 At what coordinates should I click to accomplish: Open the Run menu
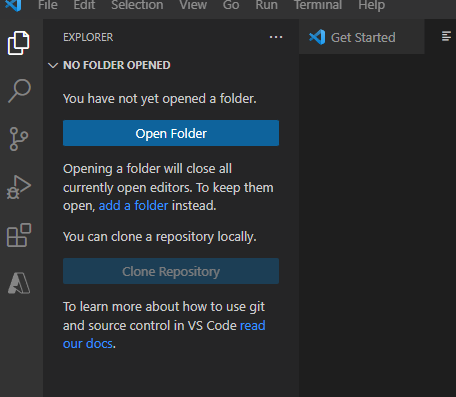[266, 5]
